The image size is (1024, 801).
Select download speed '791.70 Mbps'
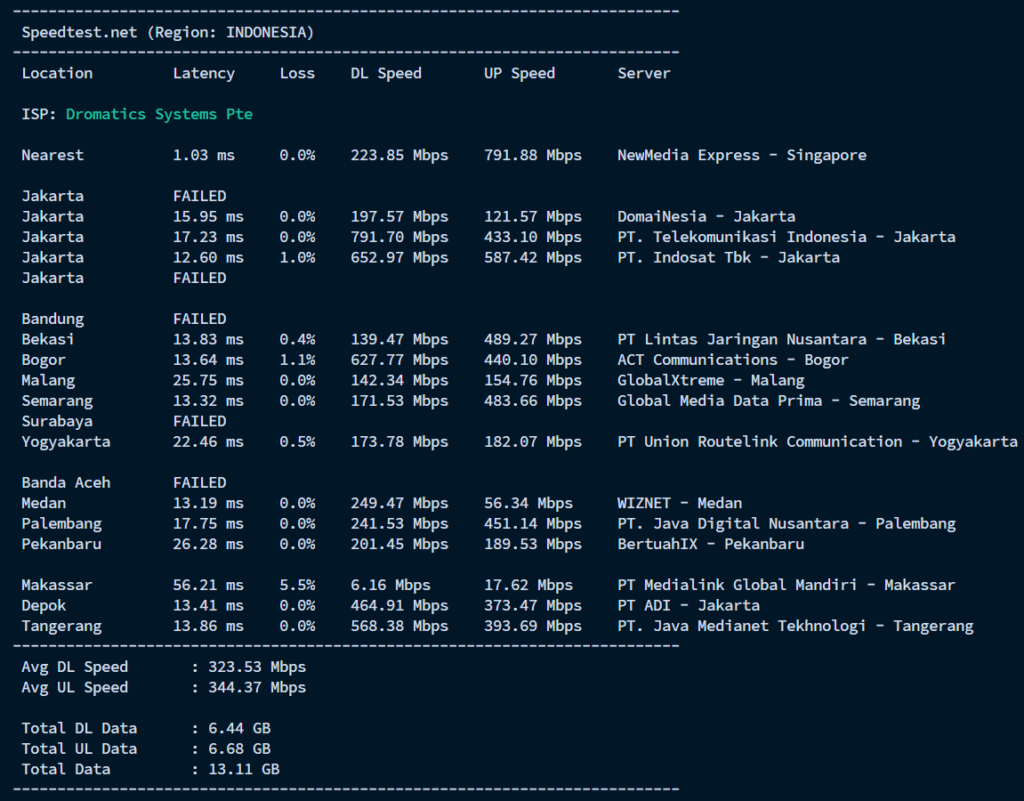click(400, 237)
